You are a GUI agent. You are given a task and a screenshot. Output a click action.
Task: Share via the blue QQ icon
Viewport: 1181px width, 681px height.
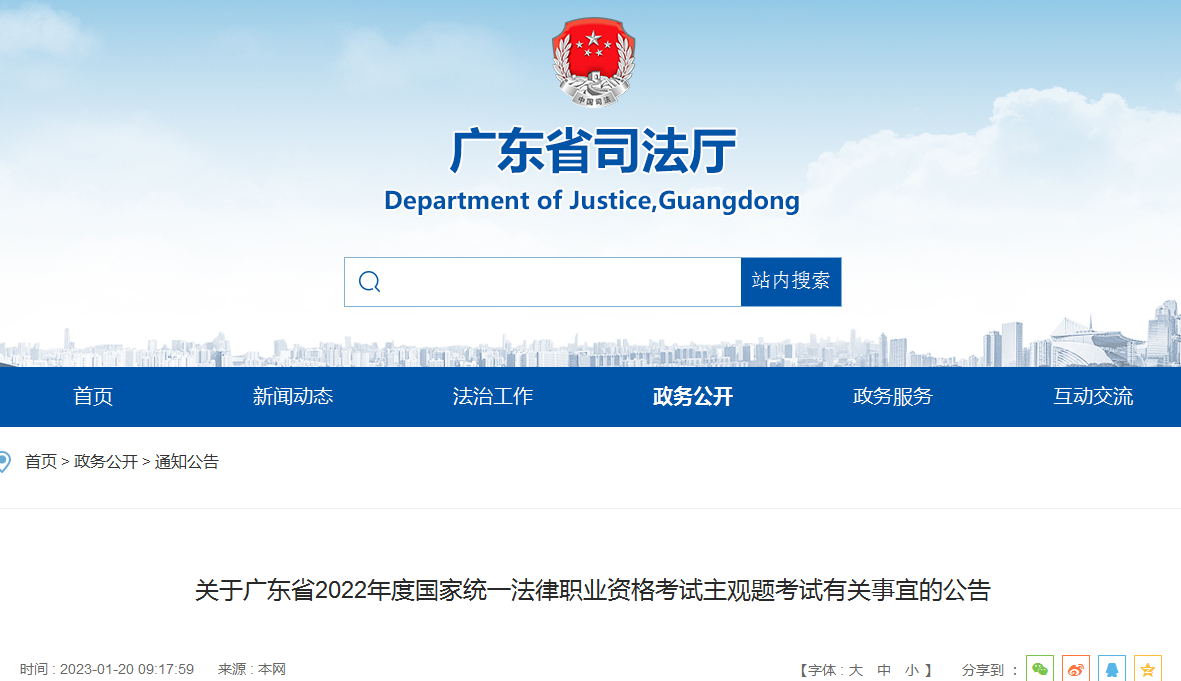point(1112,669)
